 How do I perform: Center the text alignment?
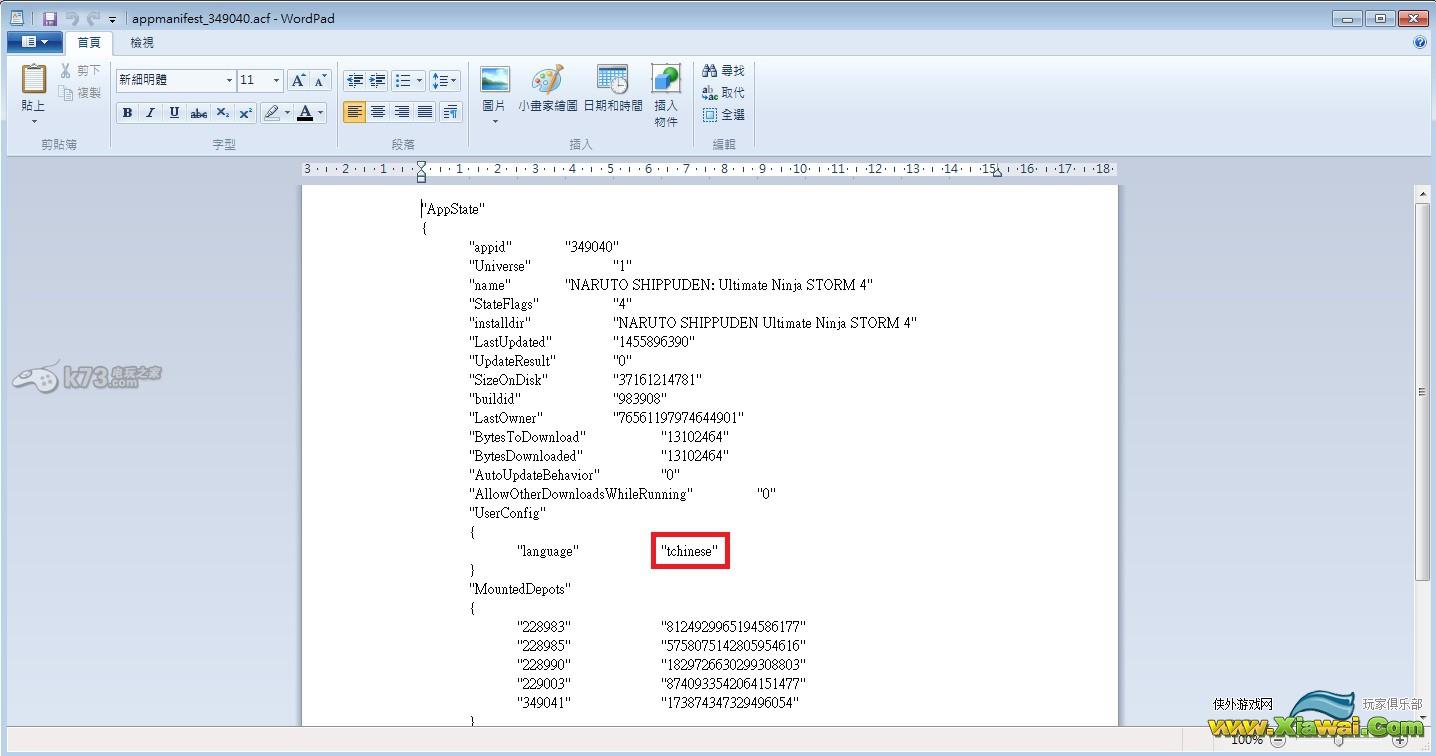[378, 112]
